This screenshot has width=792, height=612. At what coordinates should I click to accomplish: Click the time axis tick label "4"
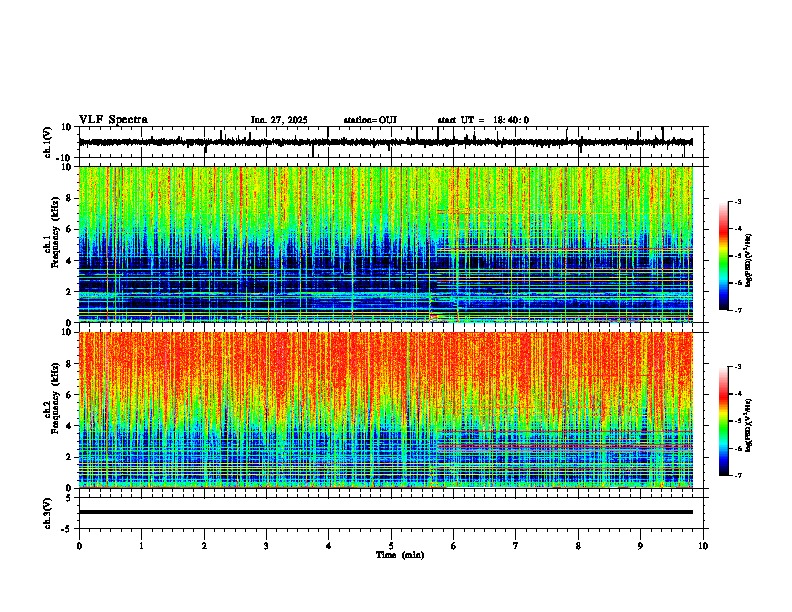tap(329, 546)
